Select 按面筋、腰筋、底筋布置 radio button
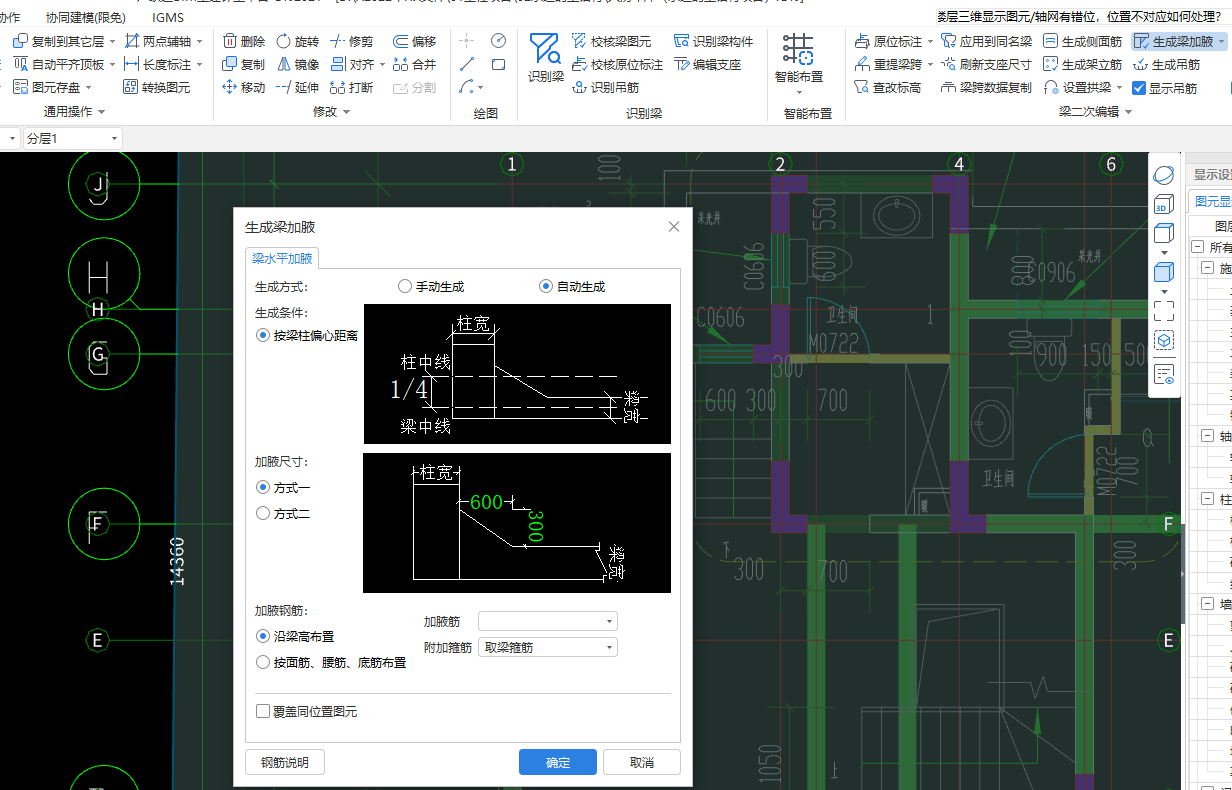Image resolution: width=1232 pixels, height=790 pixels. pos(263,662)
